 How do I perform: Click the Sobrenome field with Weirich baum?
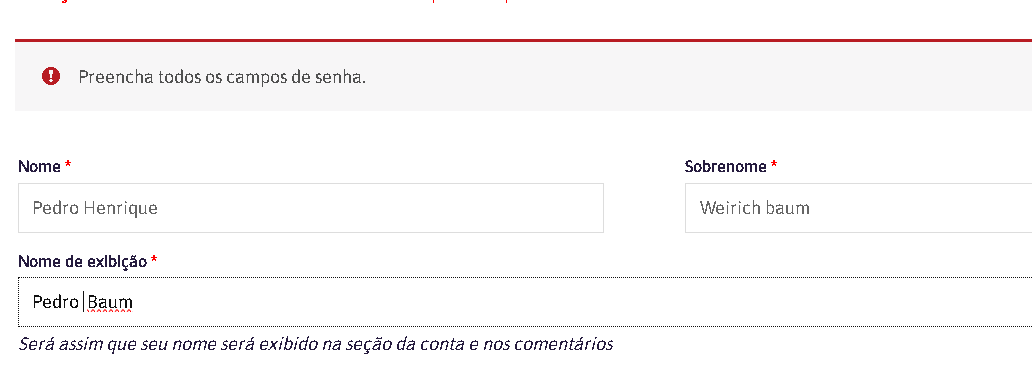click(858, 208)
